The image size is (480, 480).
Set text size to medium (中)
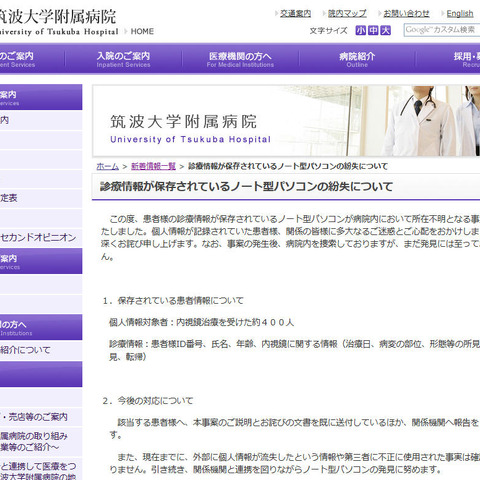click(x=373, y=30)
